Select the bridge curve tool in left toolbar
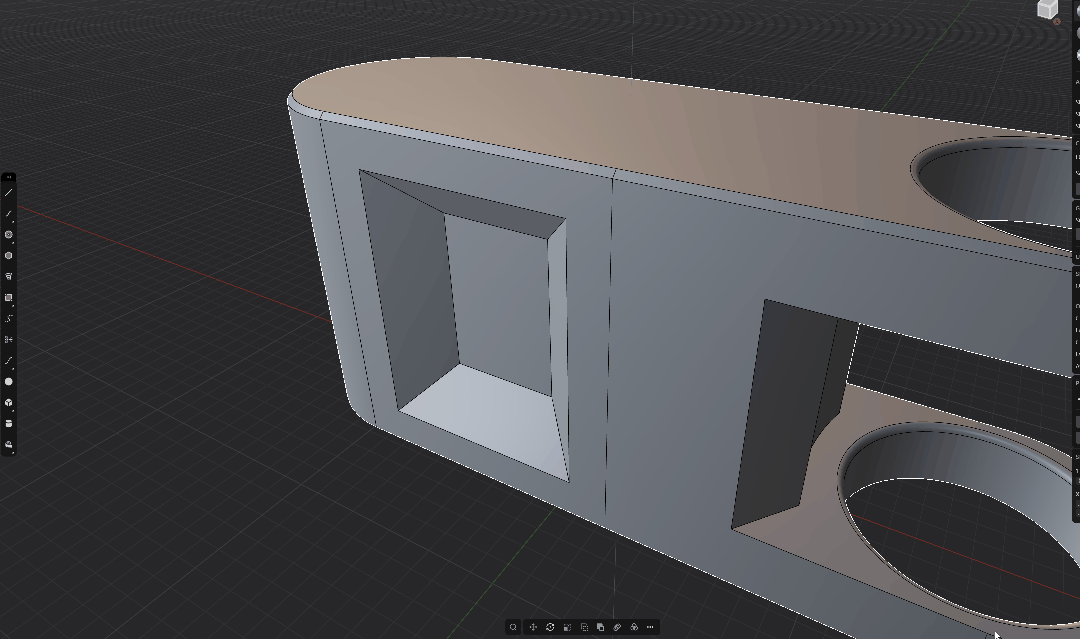Viewport: 1080px width, 639px height. 8,361
